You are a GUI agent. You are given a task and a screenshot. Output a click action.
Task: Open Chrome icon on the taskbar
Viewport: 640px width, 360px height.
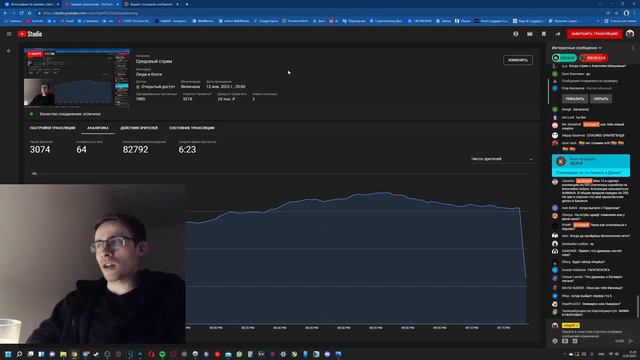coord(74,354)
